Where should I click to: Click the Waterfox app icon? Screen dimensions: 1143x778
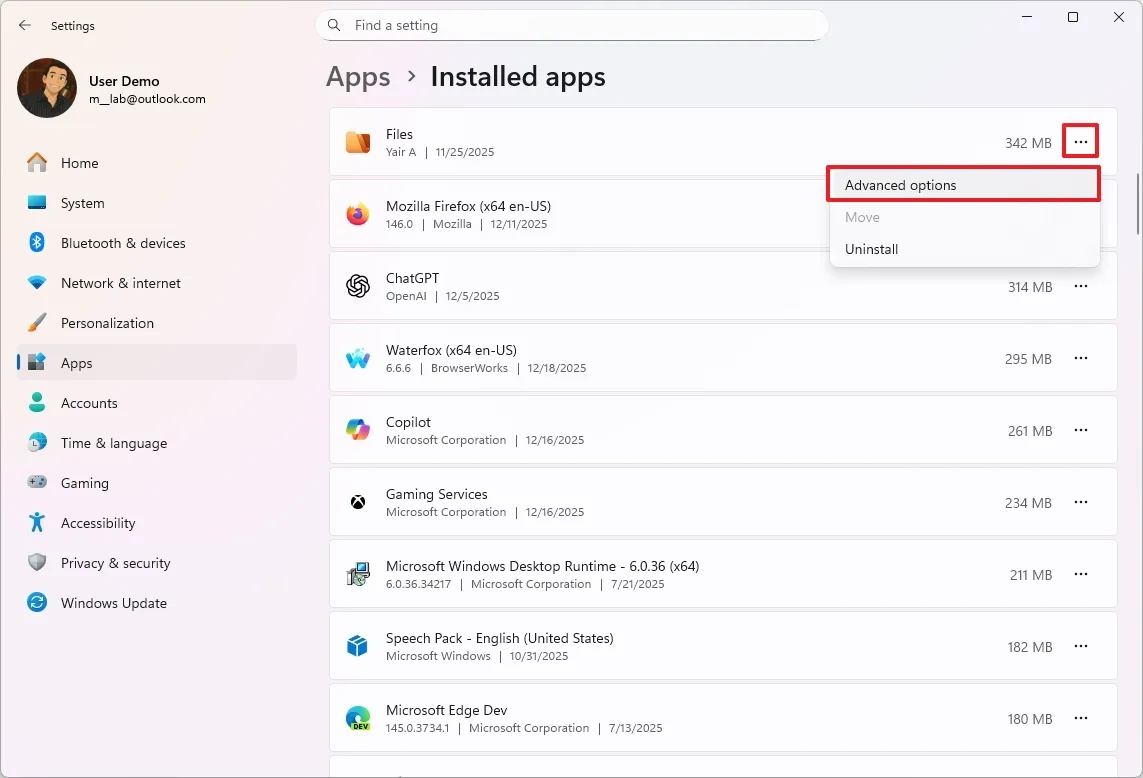coord(357,358)
